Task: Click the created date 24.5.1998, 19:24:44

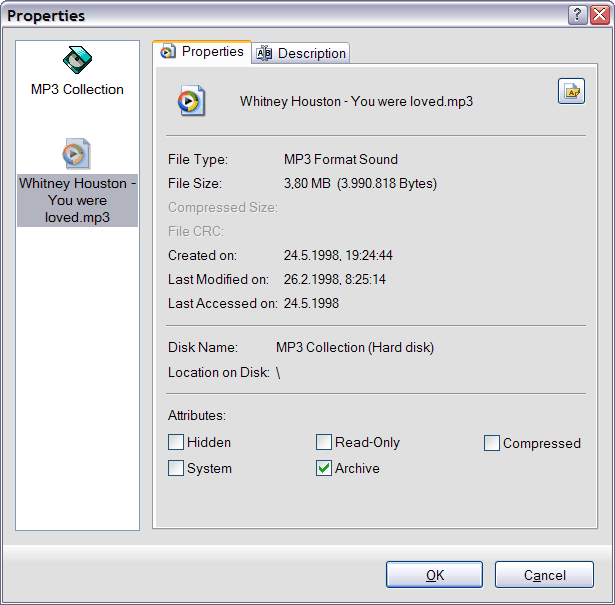Action: (x=338, y=256)
